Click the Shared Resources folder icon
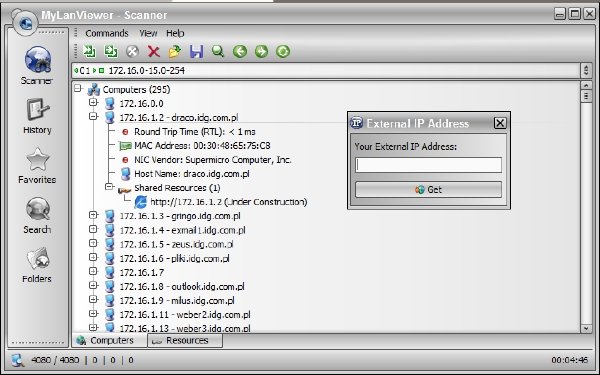This screenshot has width=600, height=375. coord(125,189)
